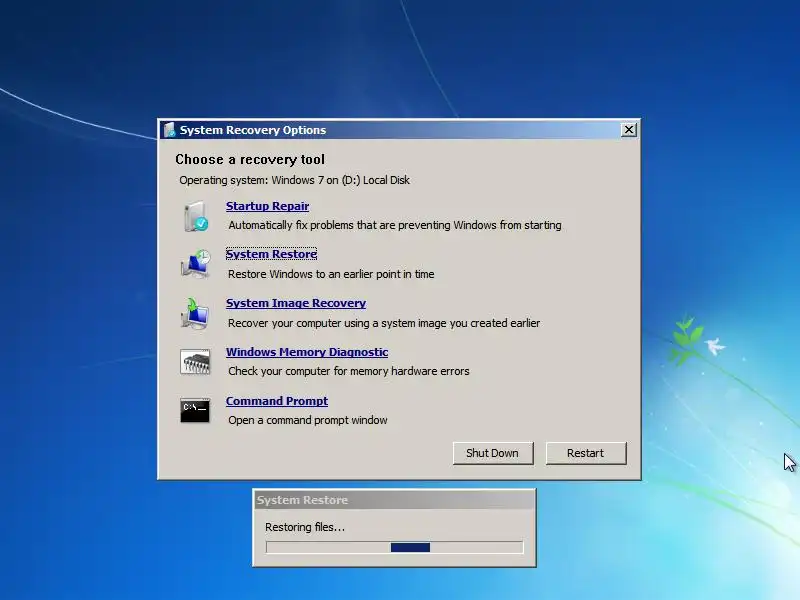Click the Shut Down button
The height and width of the screenshot is (600, 800).
[x=493, y=453]
